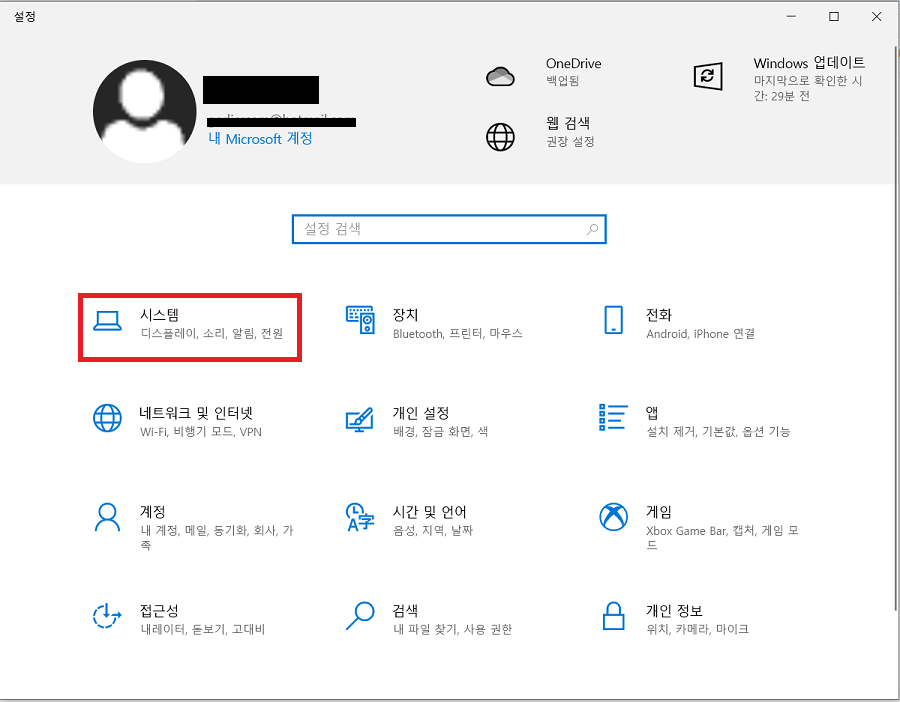Click the 웹 검색 globe icon
900x702 pixels.
coord(501,137)
